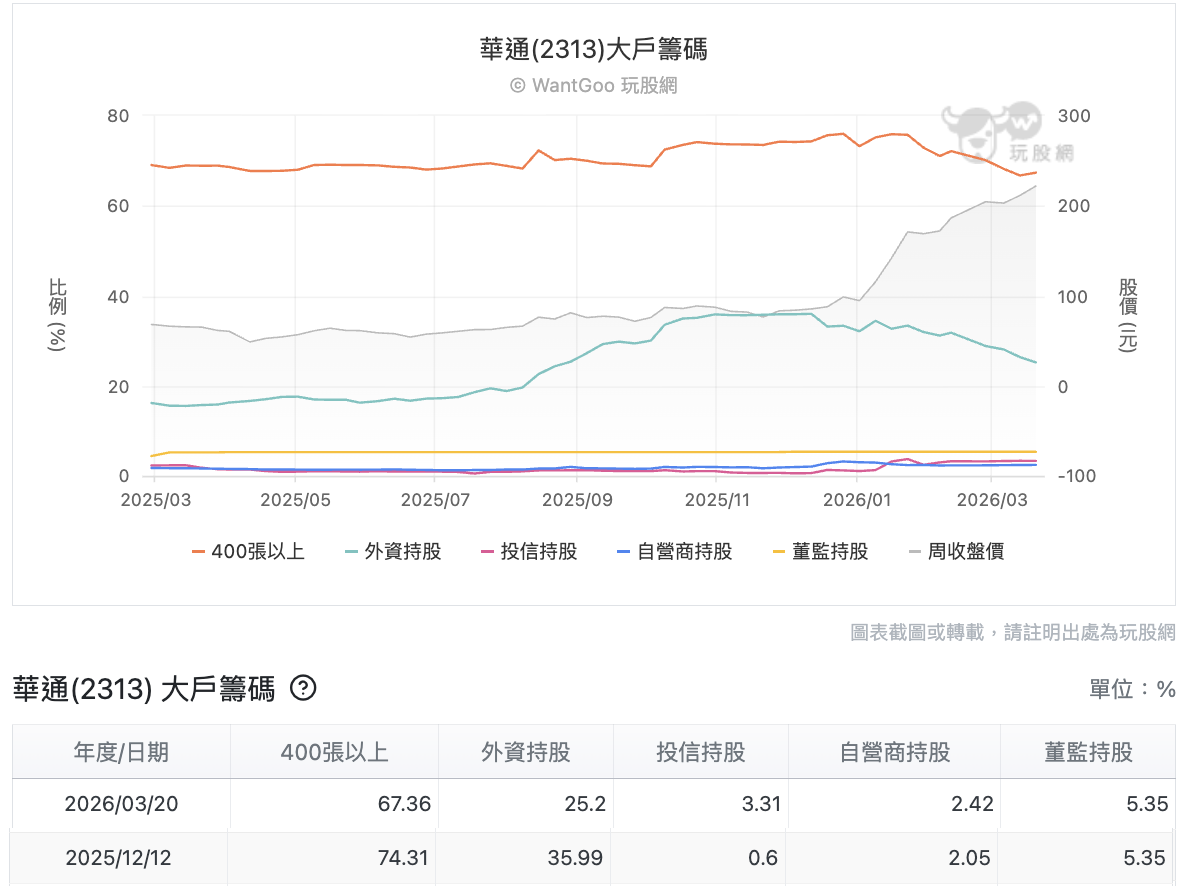The image size is (1184, 886).
Task: Click the 比例(%) left axis title
Action: click(x=57, y=314)
